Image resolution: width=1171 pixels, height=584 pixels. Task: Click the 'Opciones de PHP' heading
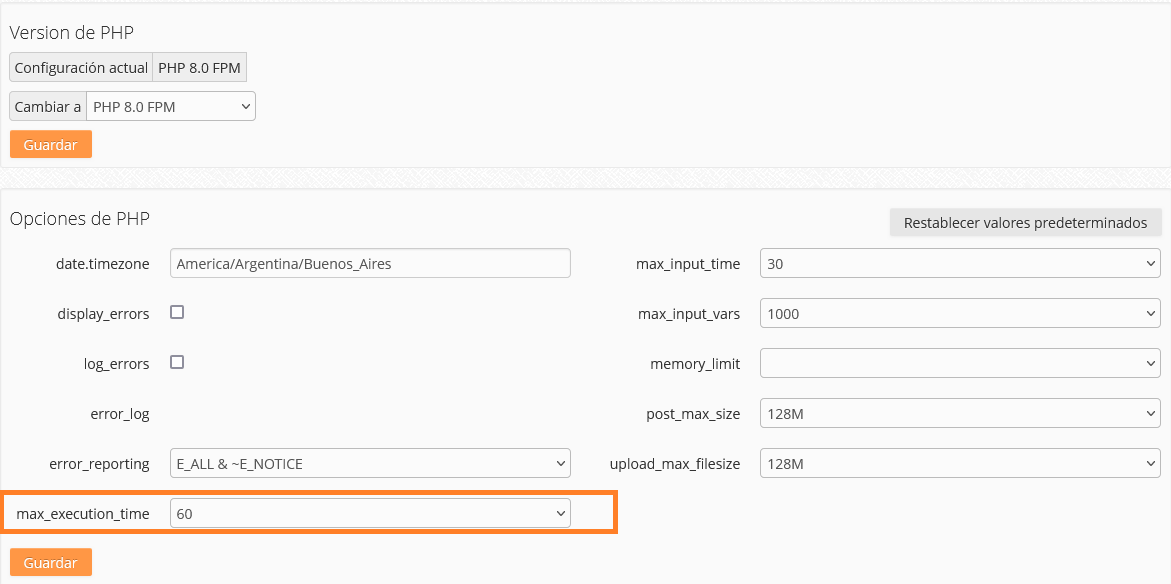coord(80,218)
